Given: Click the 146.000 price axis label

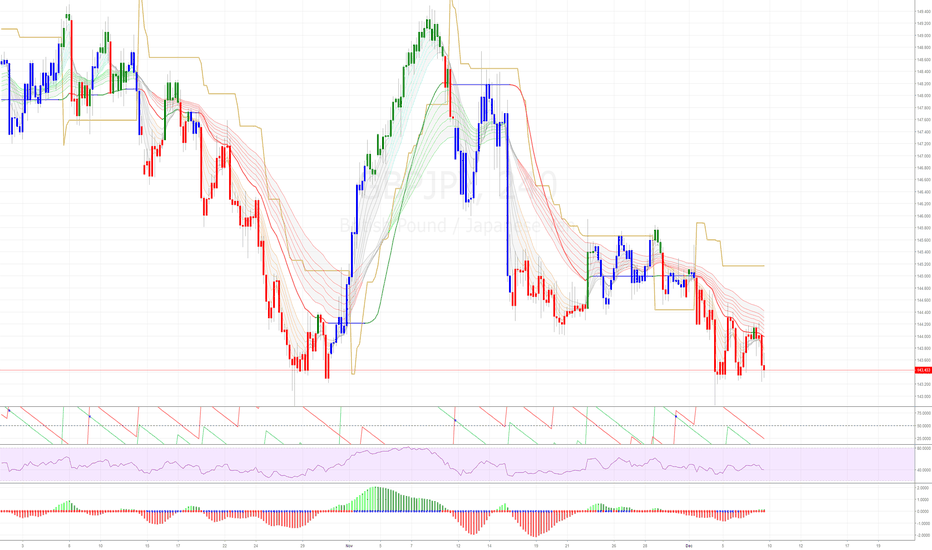Looking at the screenshot, I should tap(924, 216).
